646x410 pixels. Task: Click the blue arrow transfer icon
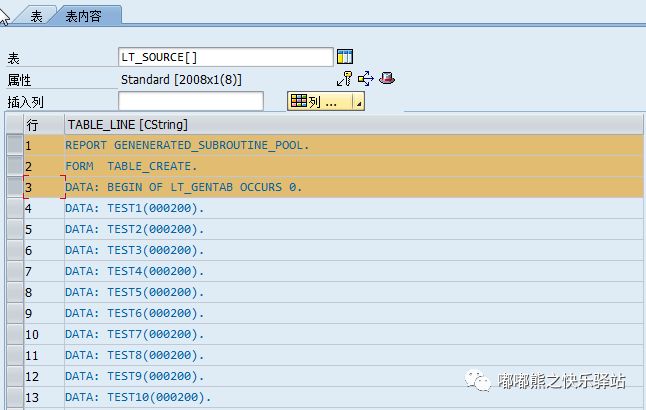365,78
